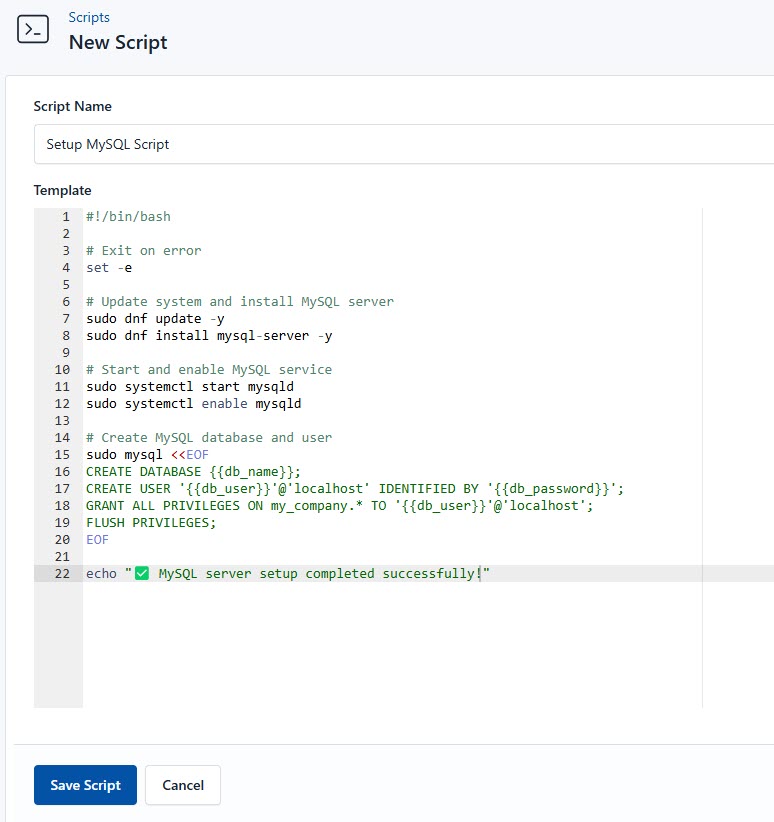
Task: Click the '# Exit on error' comment
Action: point(144,251)
